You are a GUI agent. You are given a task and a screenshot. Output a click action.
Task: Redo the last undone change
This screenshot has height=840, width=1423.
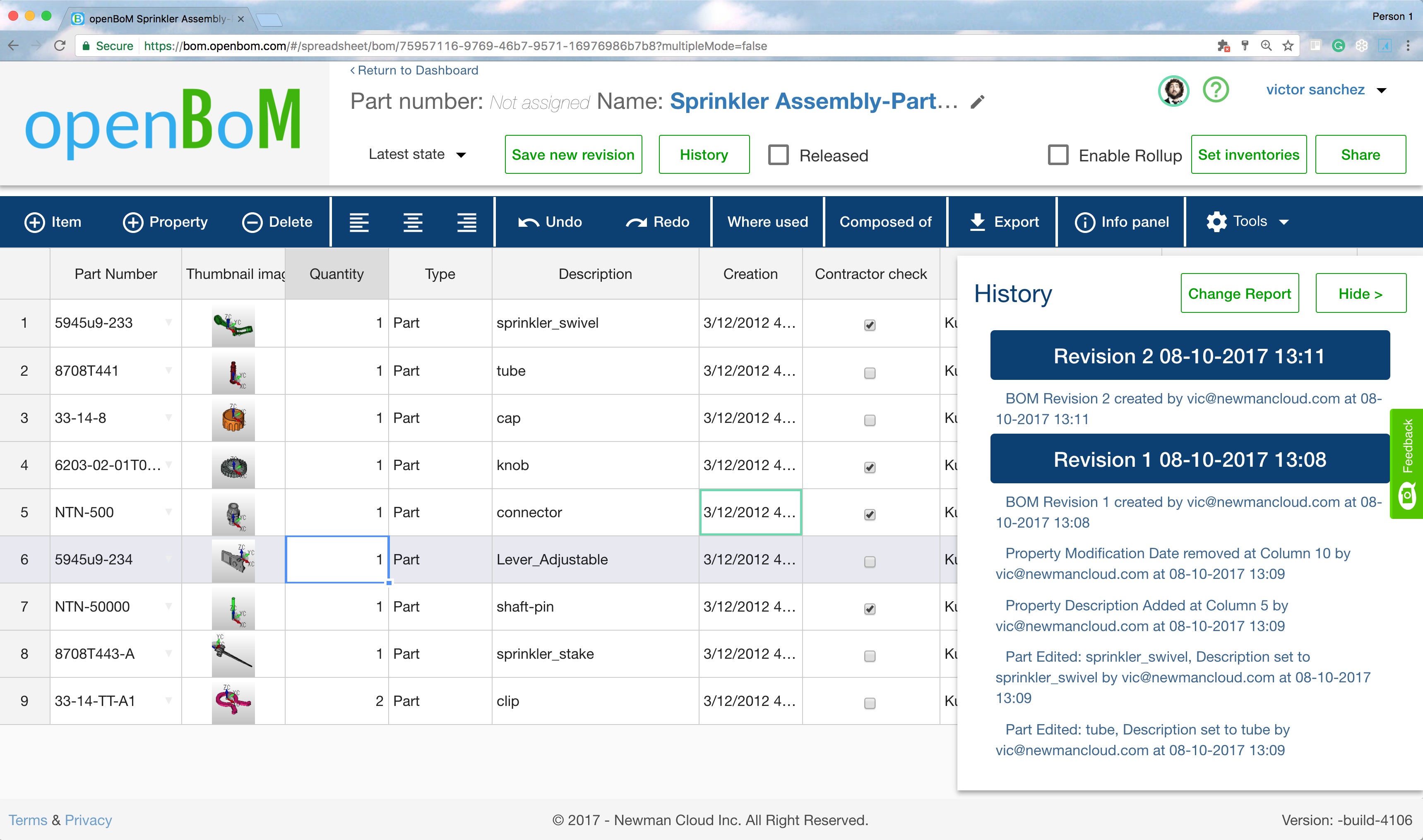tap(658, 221)
